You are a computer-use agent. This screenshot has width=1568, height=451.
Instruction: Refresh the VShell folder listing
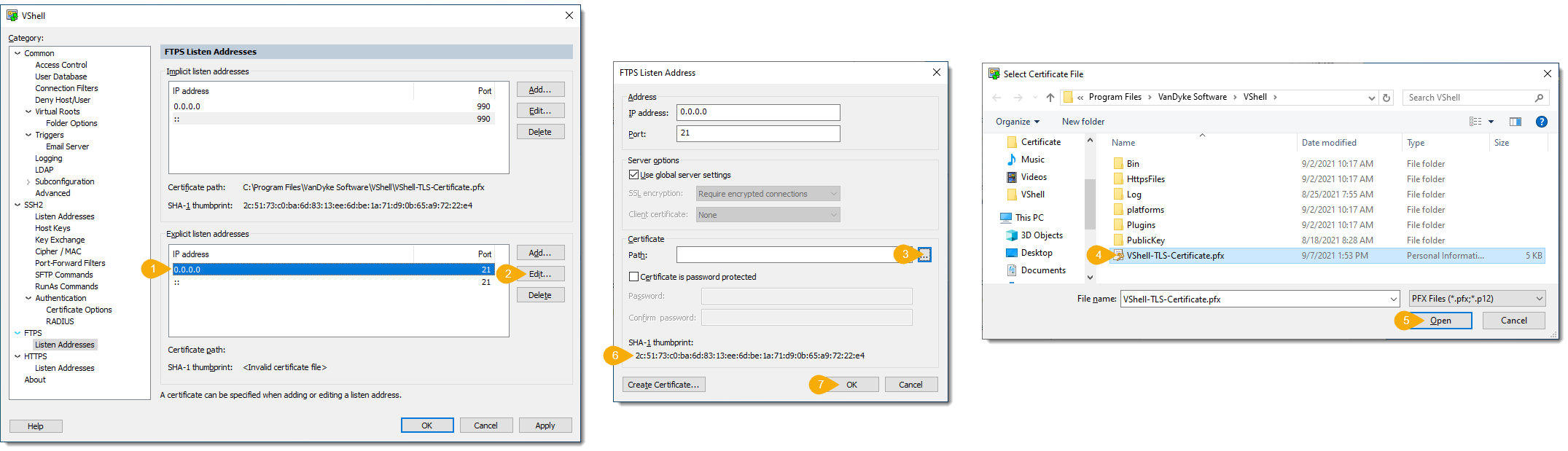coord(1386,98)
